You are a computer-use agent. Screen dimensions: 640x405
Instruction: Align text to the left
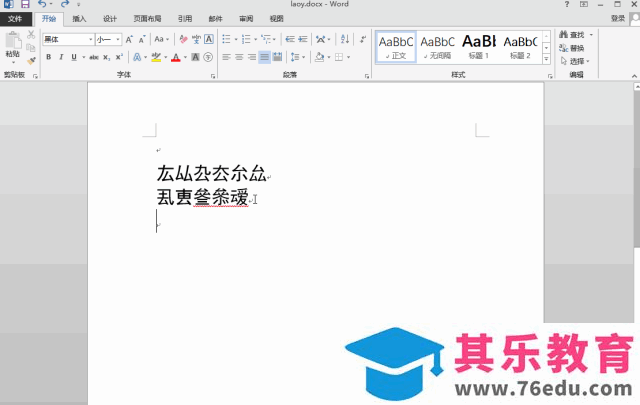(227, 57)
